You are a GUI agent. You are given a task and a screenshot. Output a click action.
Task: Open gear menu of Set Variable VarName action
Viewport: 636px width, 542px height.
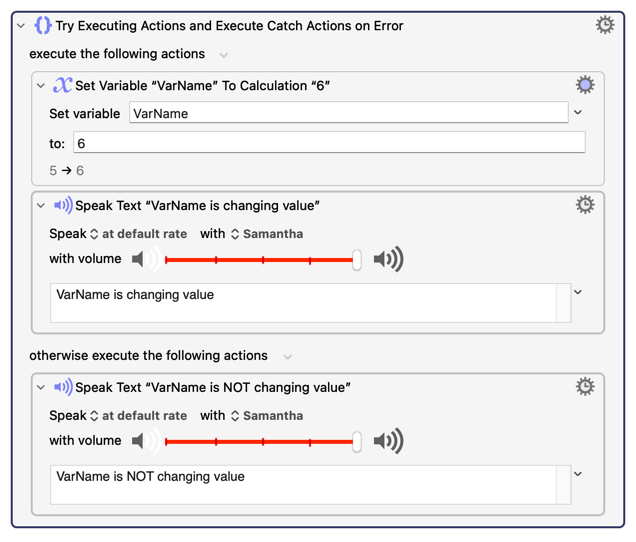coord(585,85)
